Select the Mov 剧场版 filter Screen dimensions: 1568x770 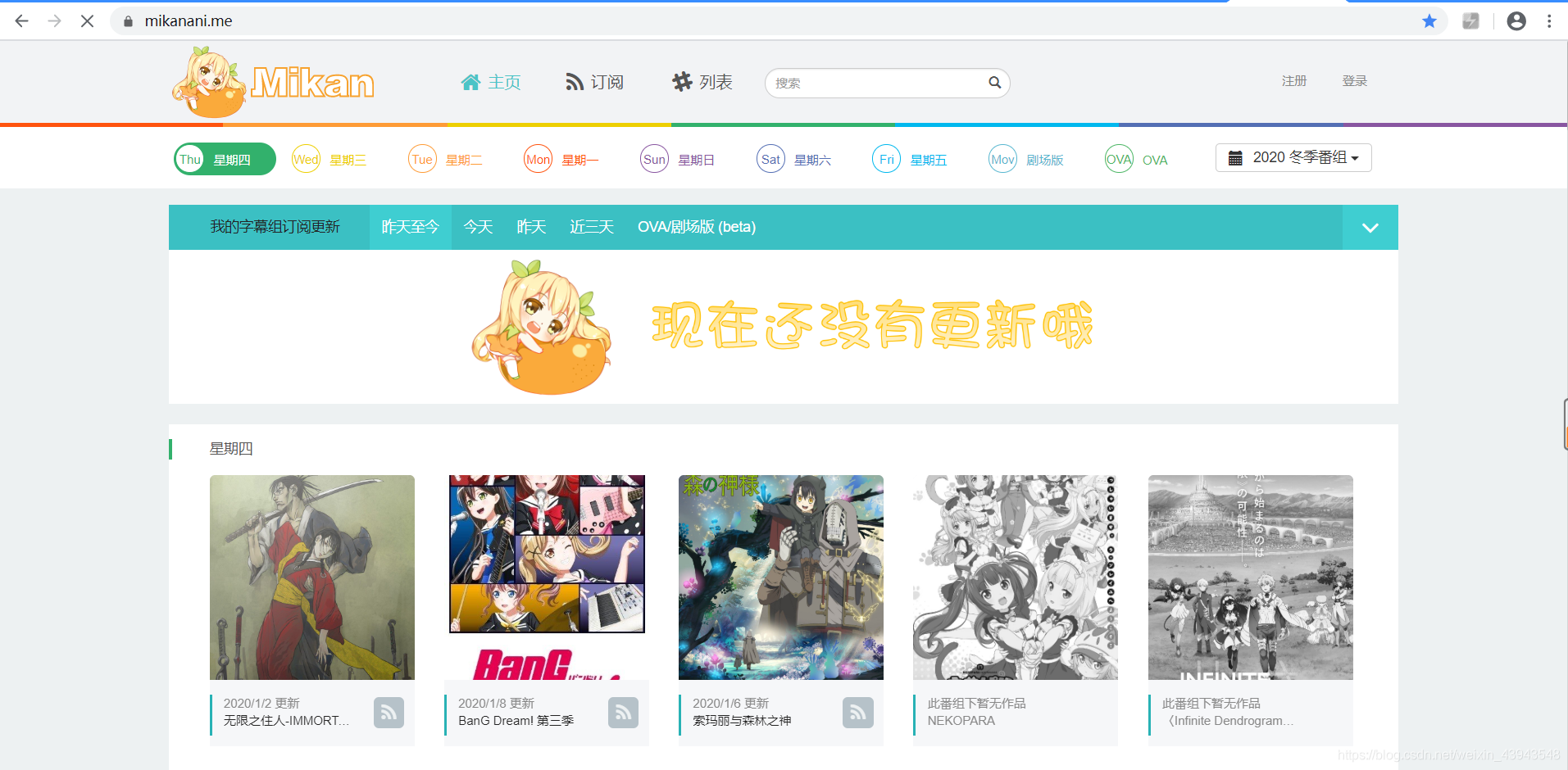(x=1026, y=159)
